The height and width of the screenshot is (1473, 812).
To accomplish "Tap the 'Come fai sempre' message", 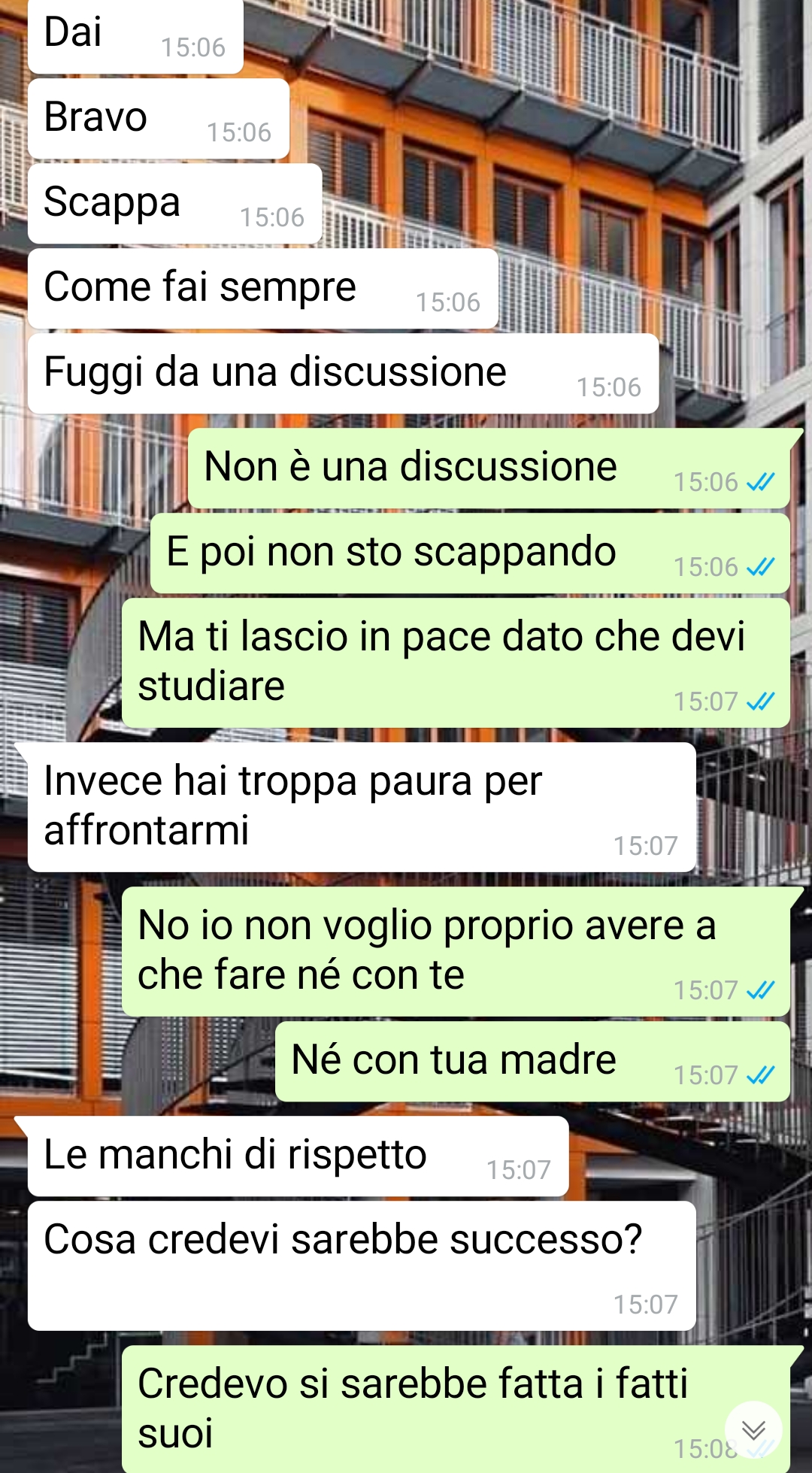I will (x=263, y=289).
